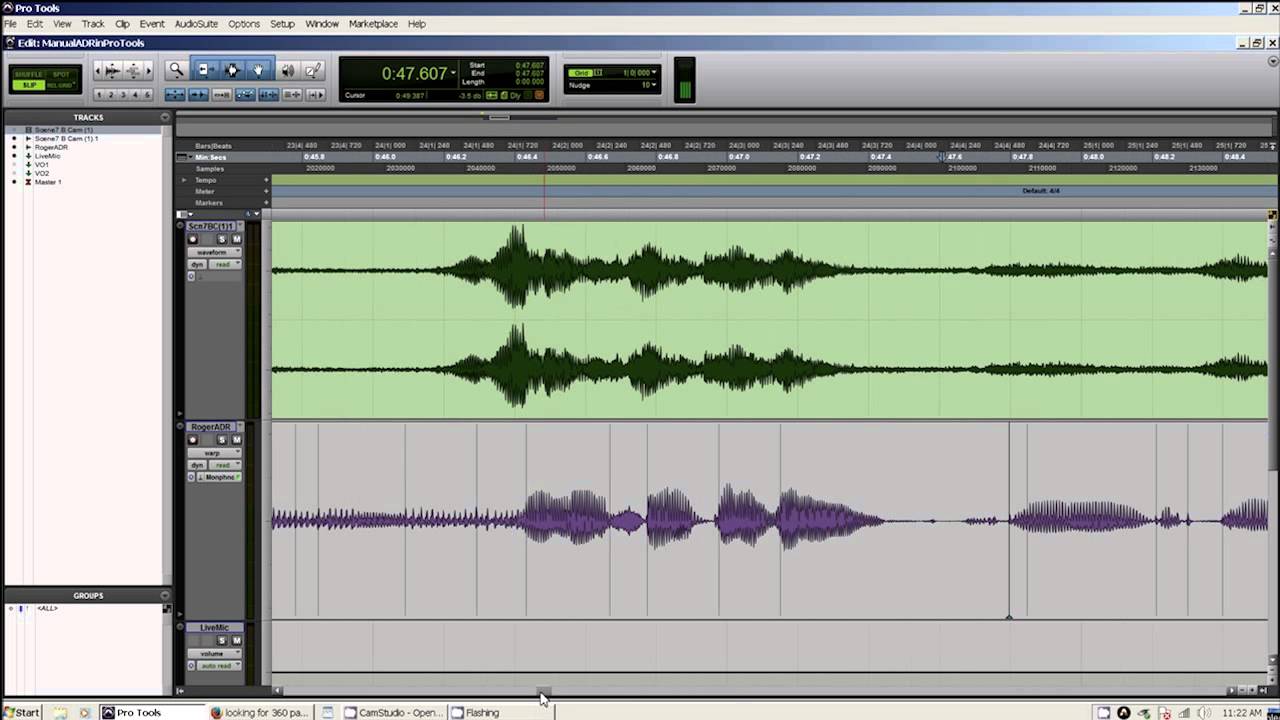Click zoom preset button 3
1280x720 pixels.
(x=123, y=95)
